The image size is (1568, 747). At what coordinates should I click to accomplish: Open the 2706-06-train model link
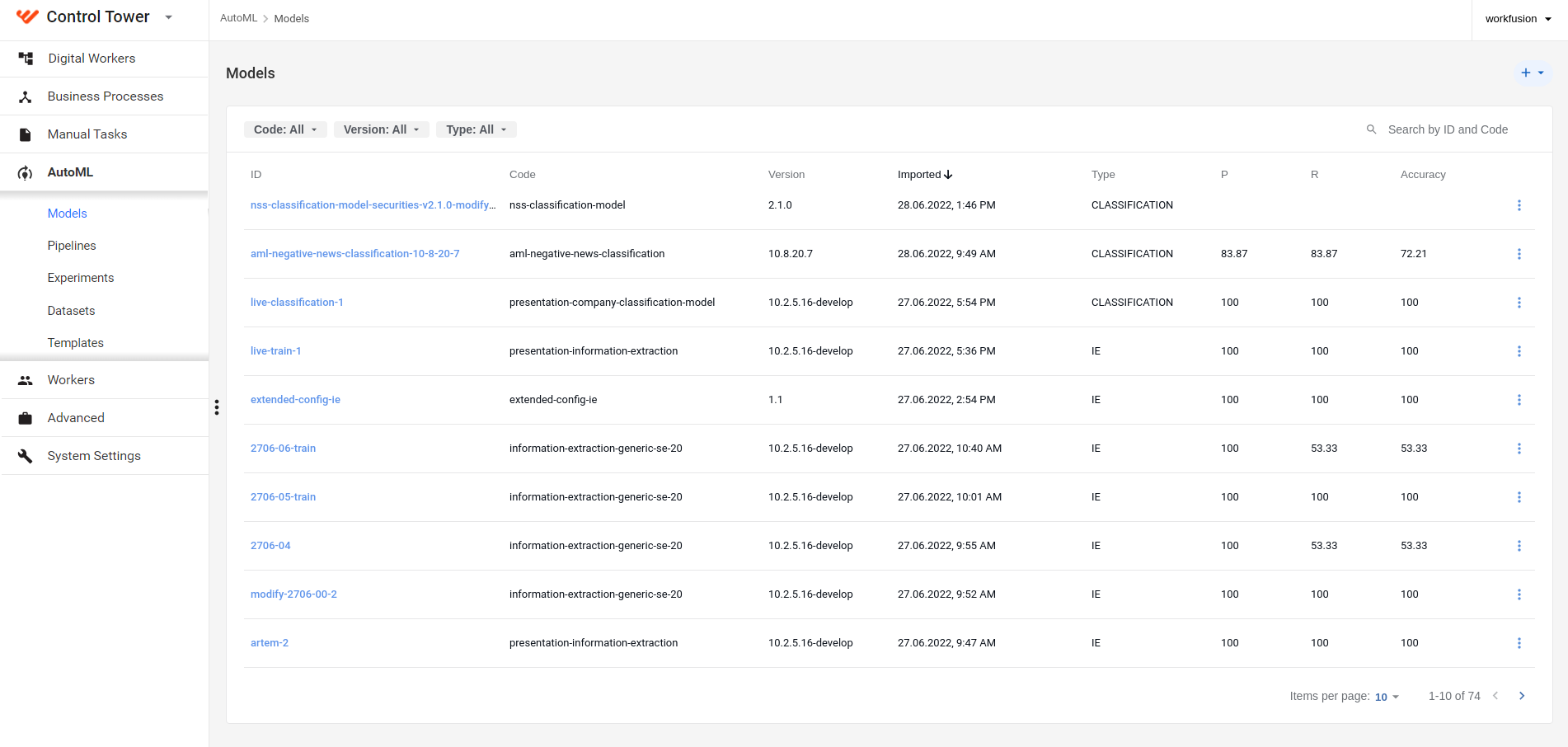[x=284, y=449]
